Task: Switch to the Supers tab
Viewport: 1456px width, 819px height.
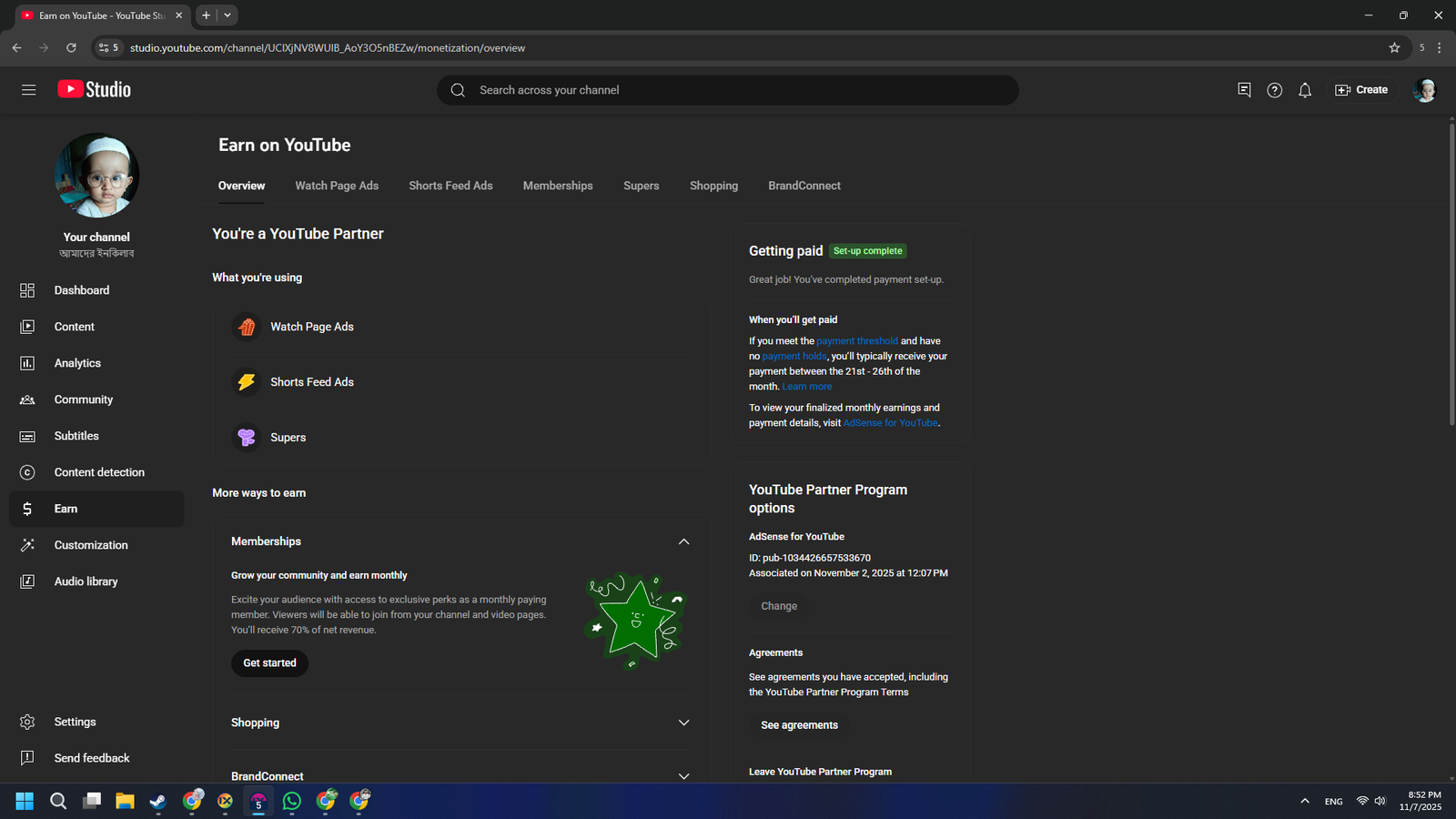Action: [641, 186]
